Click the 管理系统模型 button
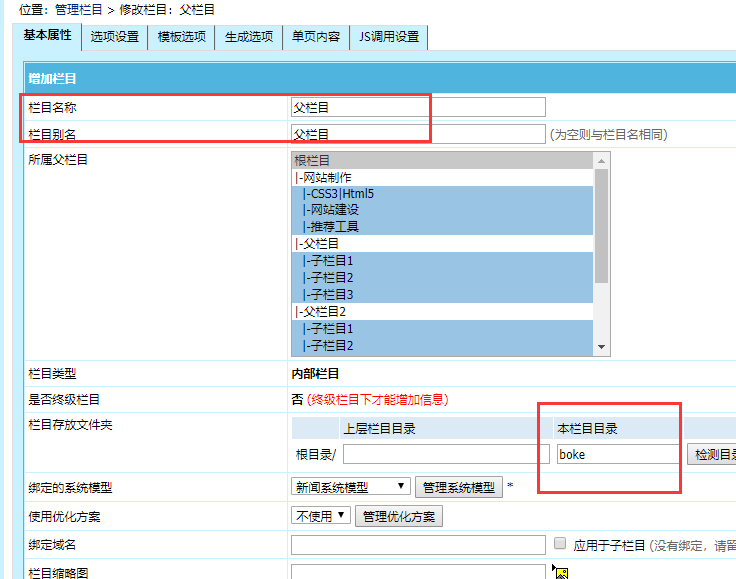 pyautogui.click(x=457, y=487)
